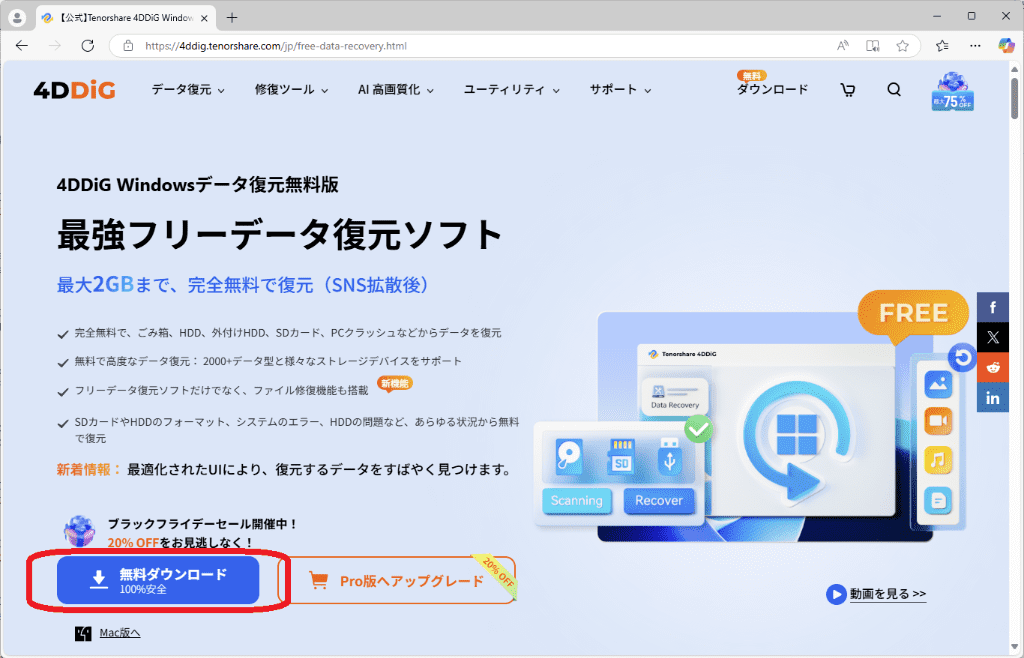The width and height of the screenshot is (1024, 658).
Task: Share the page on X
Action: coord(993,337)
